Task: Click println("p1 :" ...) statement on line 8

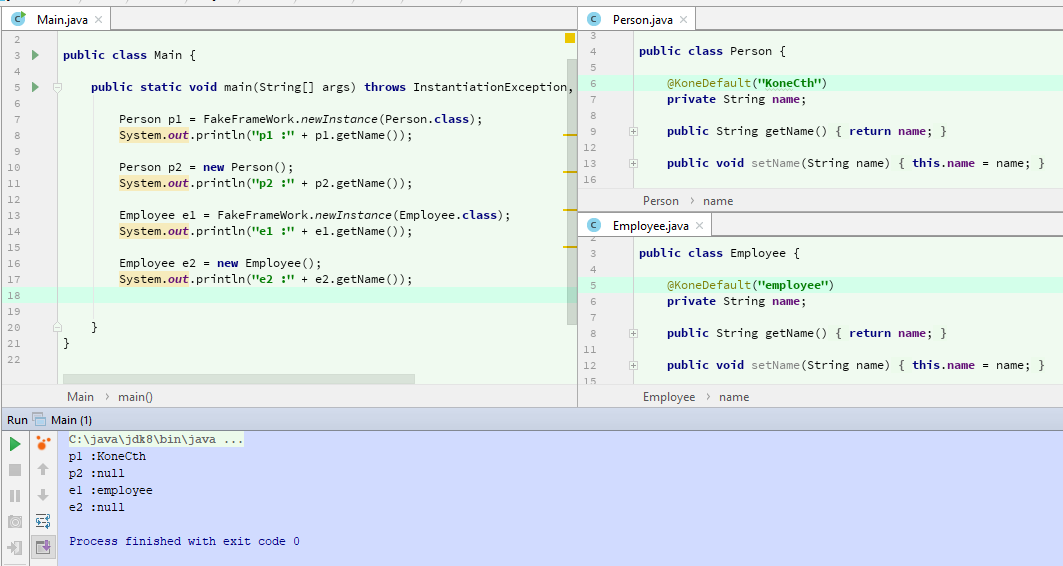Action: [265, 136]
